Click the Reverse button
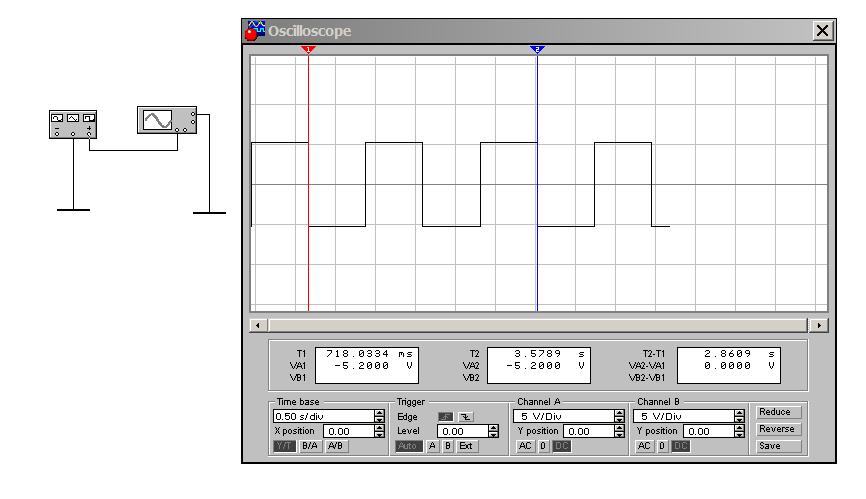Image resolution: width=866 pixels, height=499 pixels. [x=779, y=429]
